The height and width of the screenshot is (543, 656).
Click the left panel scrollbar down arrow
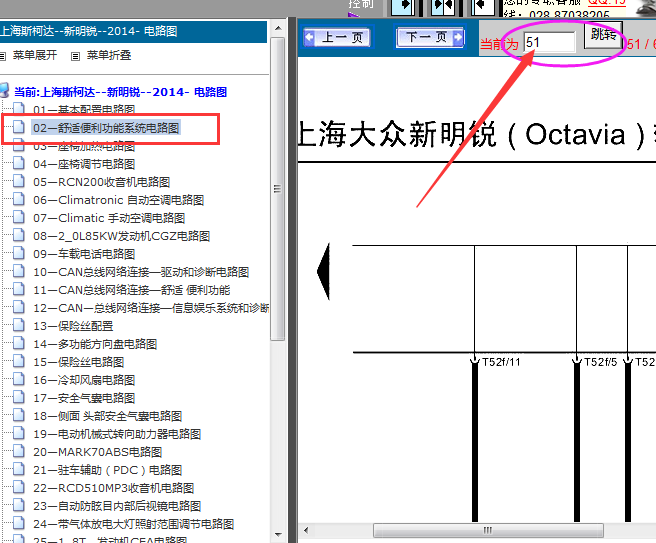point(278,535)
